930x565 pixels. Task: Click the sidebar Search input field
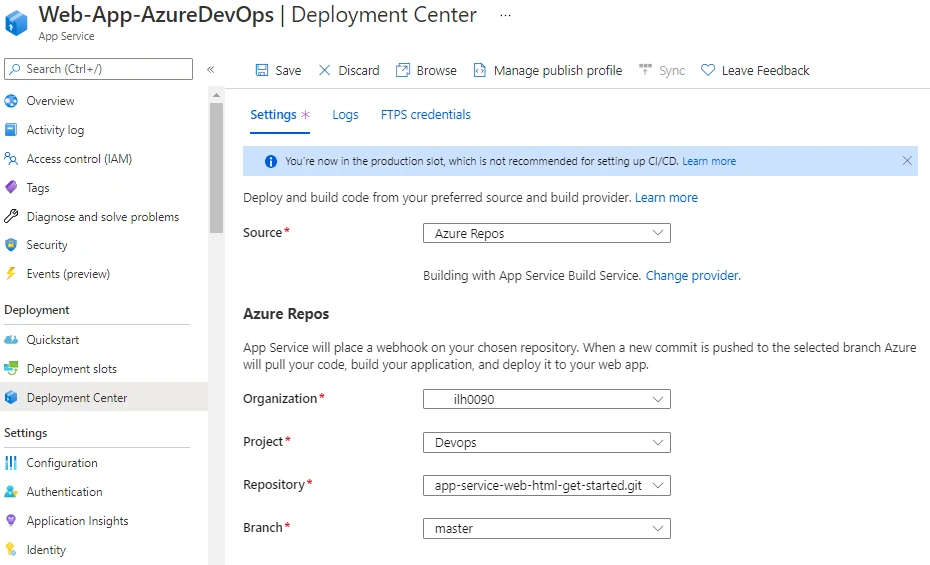pos(98,69)
